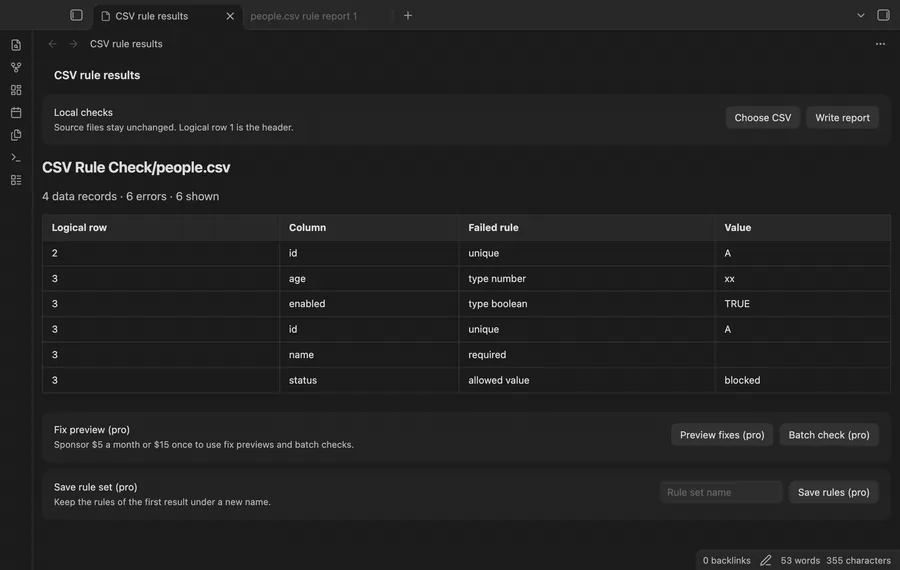Click the Fix preview (pro) label

tap(92, 429)
